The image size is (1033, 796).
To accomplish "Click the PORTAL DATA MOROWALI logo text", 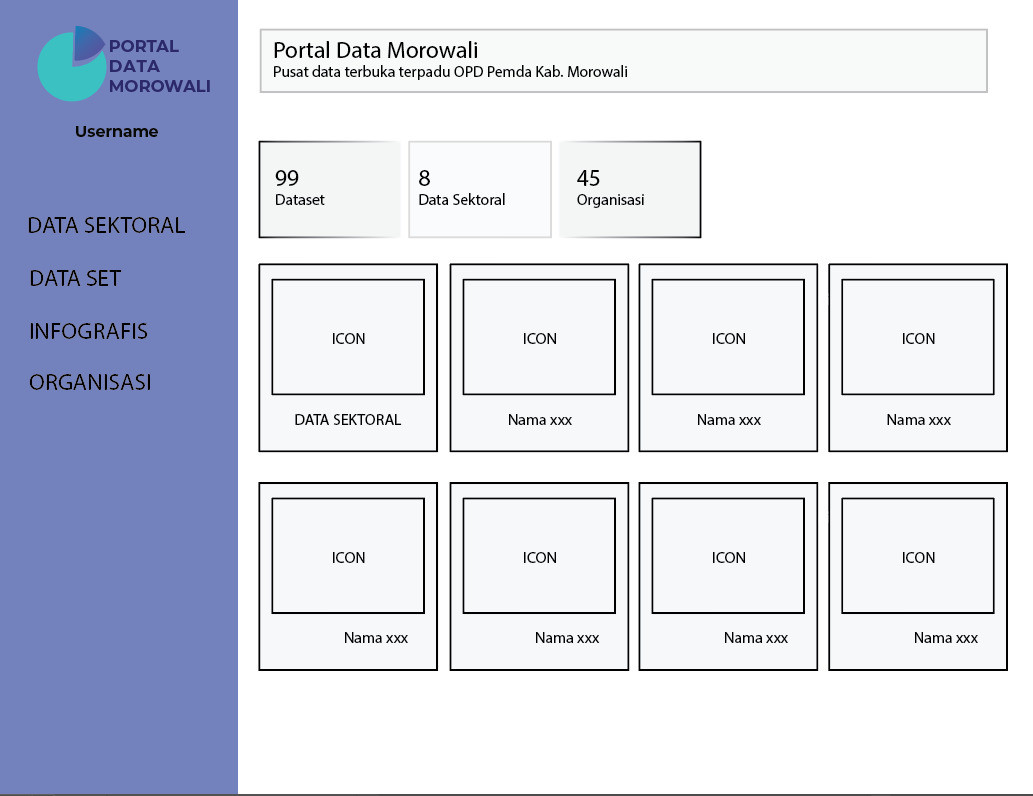I will click(159, 66).
